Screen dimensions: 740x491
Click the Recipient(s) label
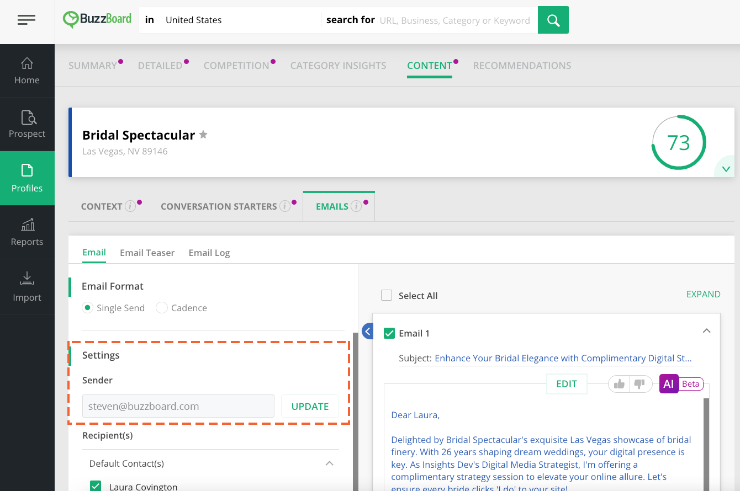[x=107, y=435]
